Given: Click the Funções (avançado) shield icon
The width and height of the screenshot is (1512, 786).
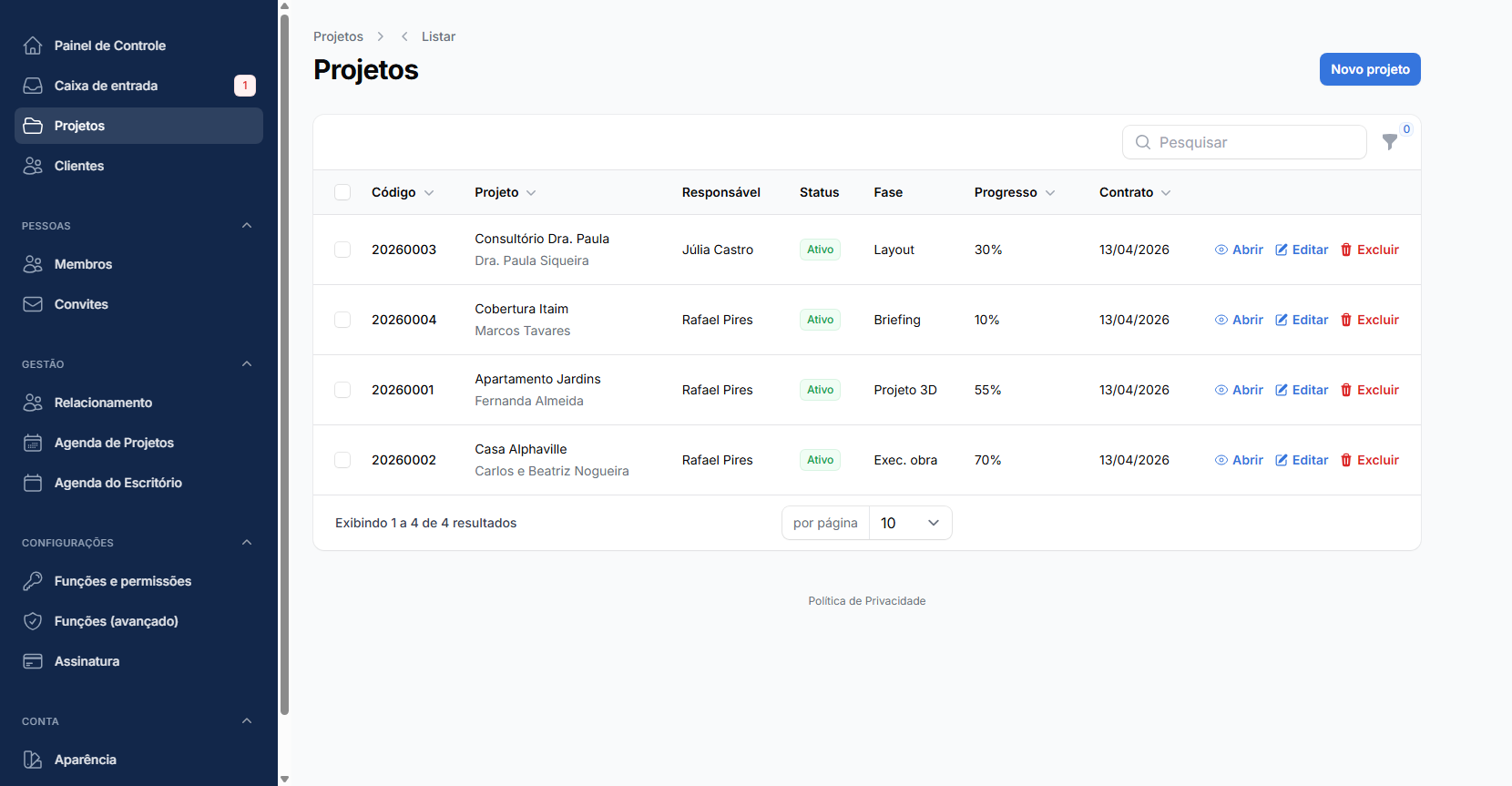Looking at the screenshot, I should click(33, 621).
